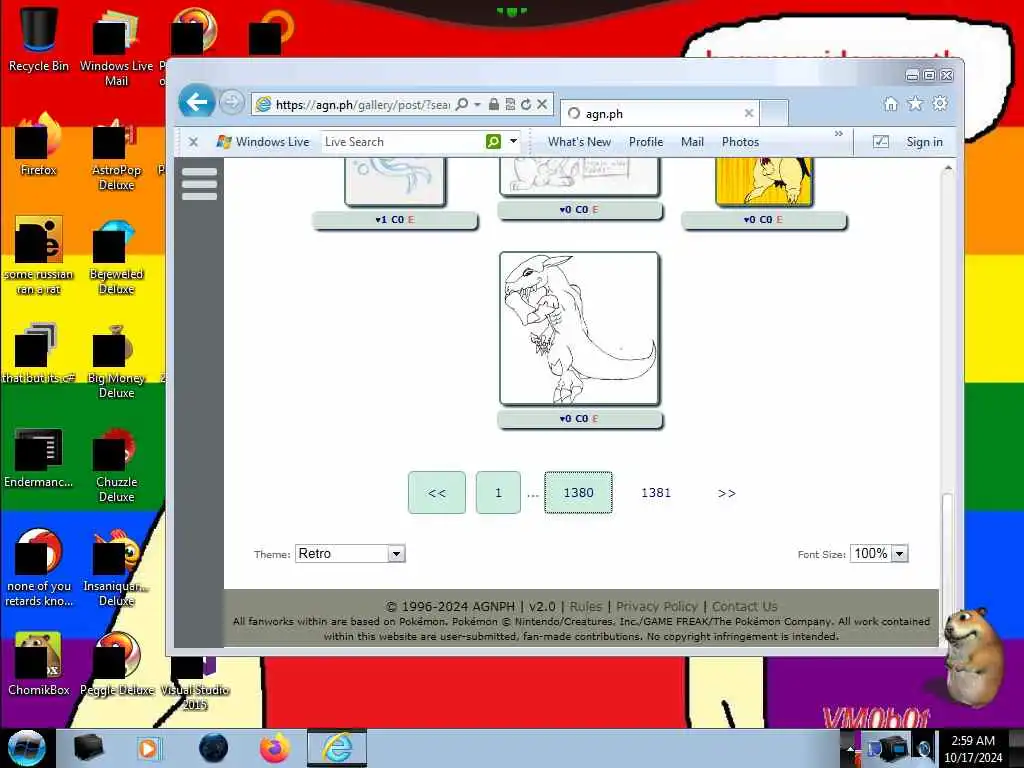Open the Contact Us footer link
Screen dimensions: 1024x768
pyautogui.click(x=744, y=606)
